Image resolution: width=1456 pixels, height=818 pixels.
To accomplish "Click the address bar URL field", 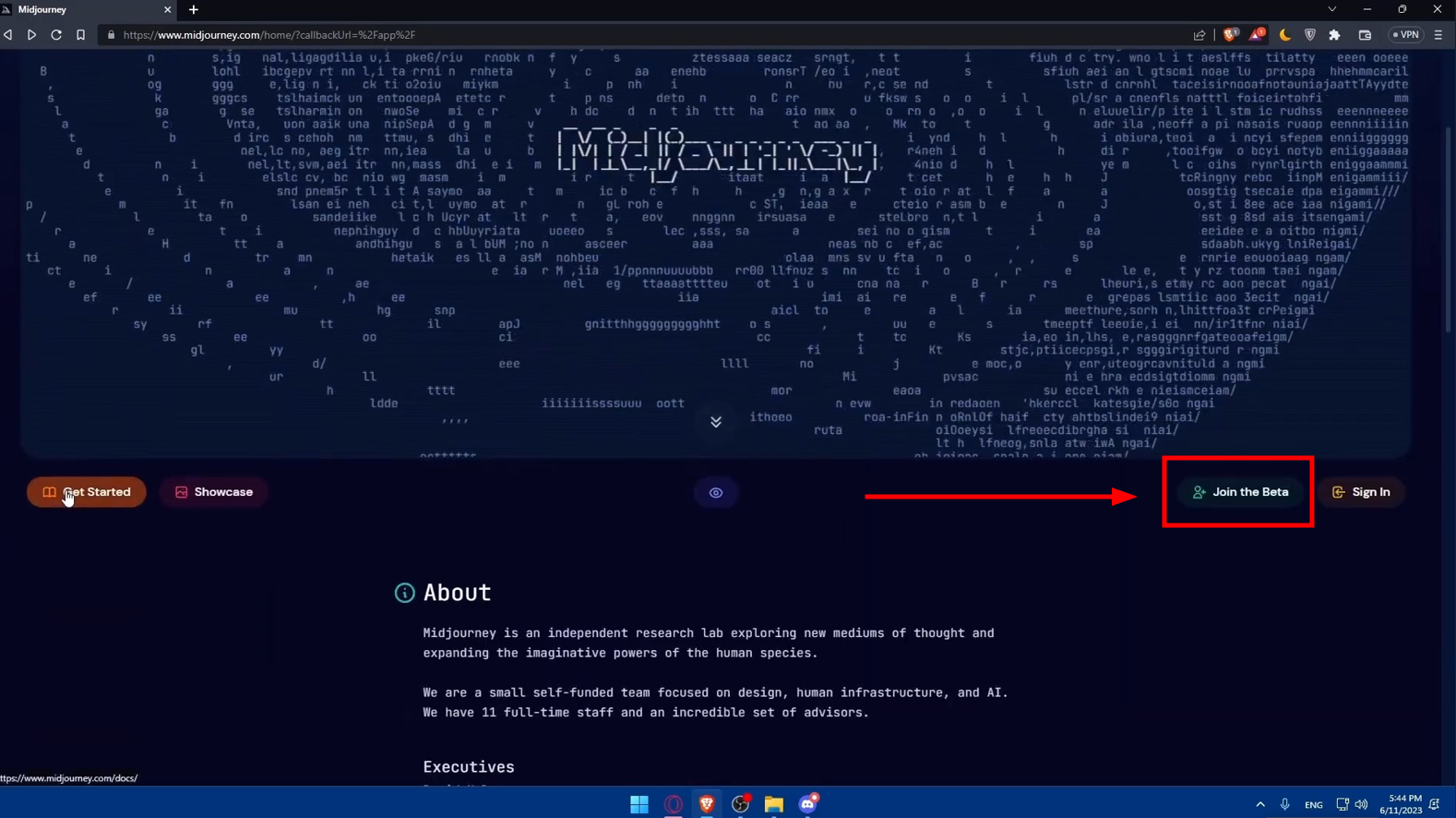I will pyautogui.click(x=646, y=35).
